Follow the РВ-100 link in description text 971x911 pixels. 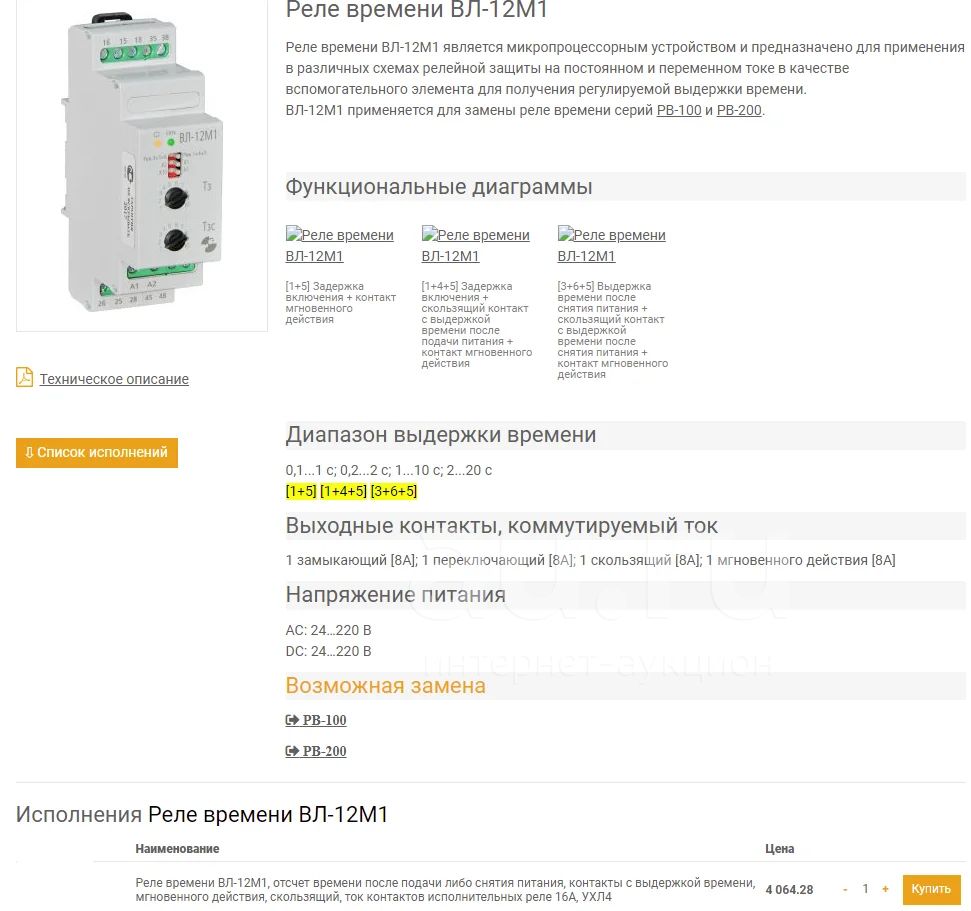click(x=679, y=110)
